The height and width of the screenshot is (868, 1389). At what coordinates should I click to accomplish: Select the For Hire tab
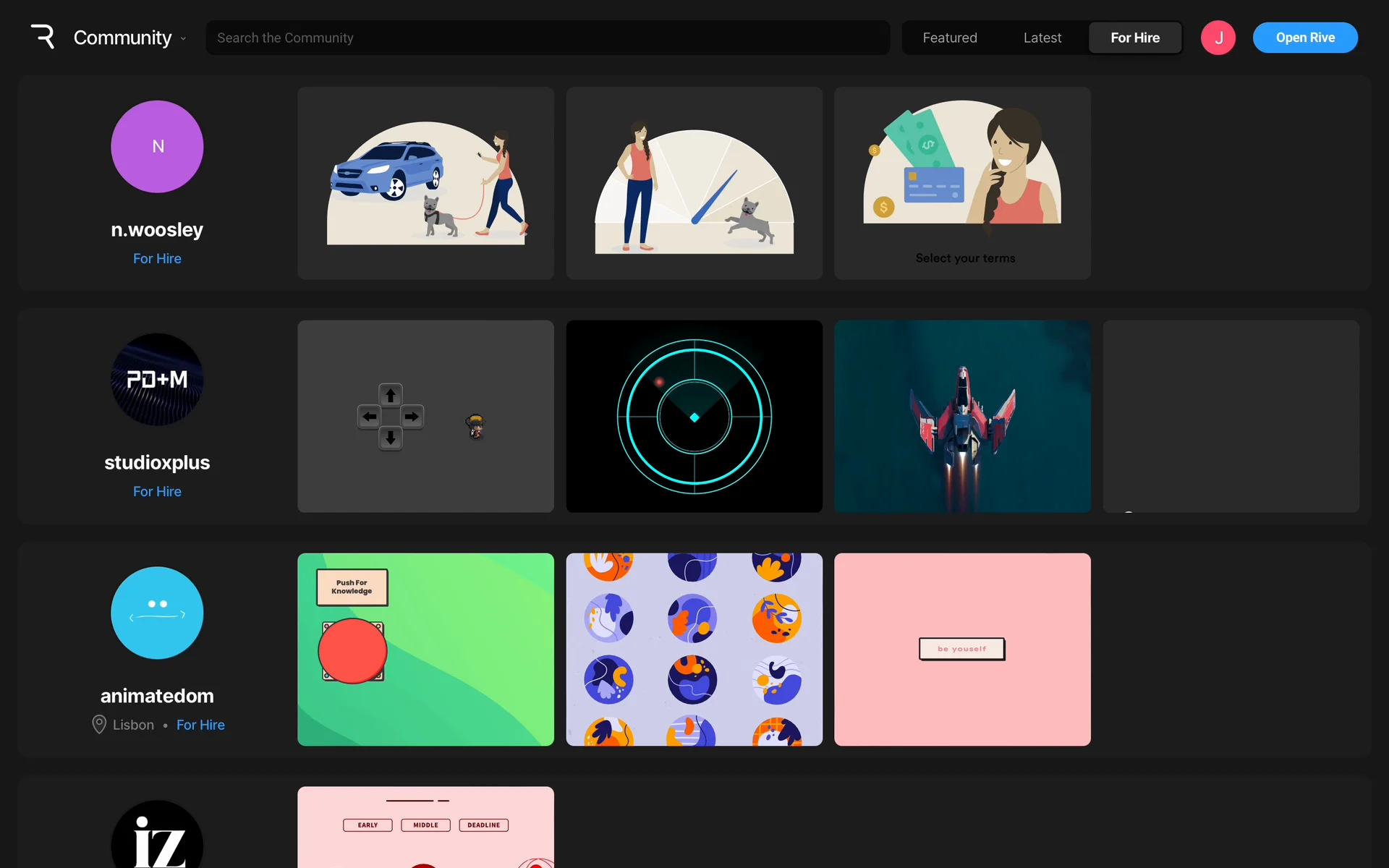coord(1134,38)
